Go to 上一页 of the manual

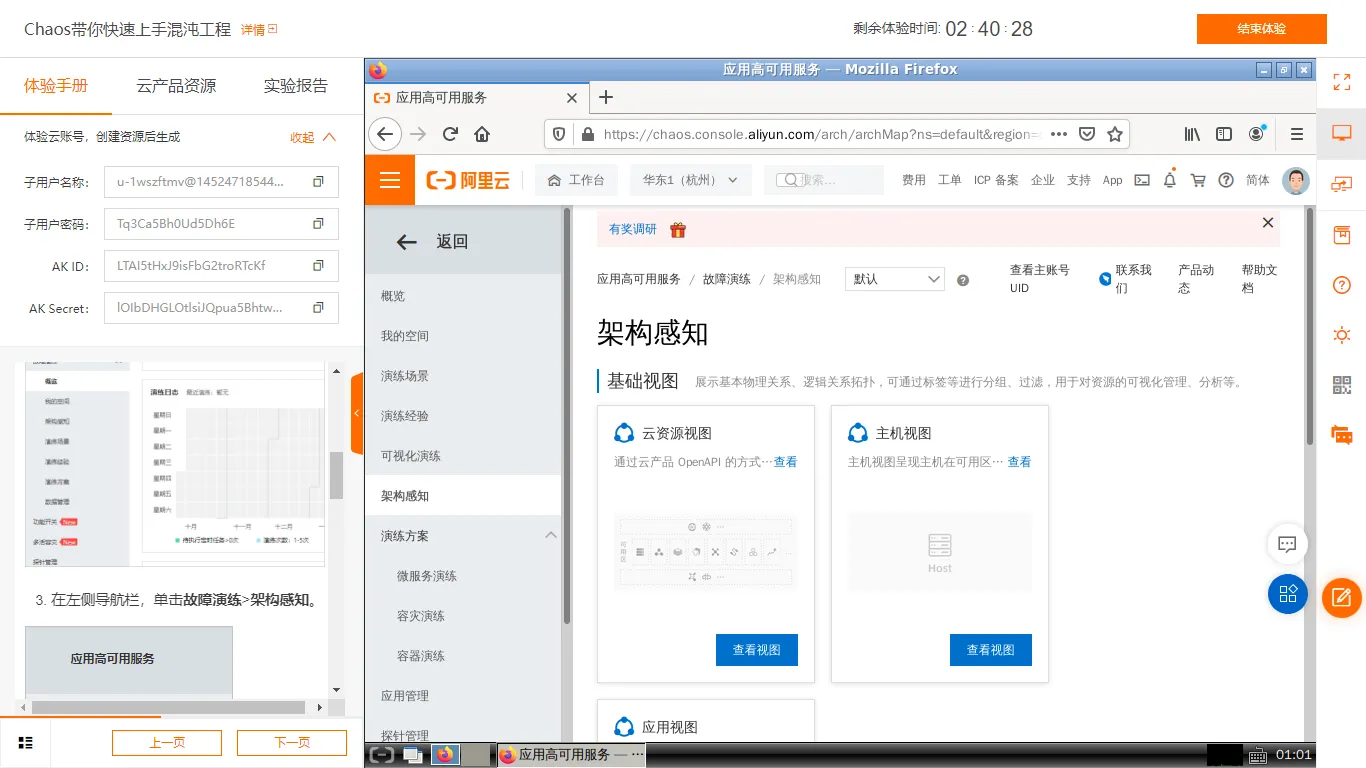point(167,743)
